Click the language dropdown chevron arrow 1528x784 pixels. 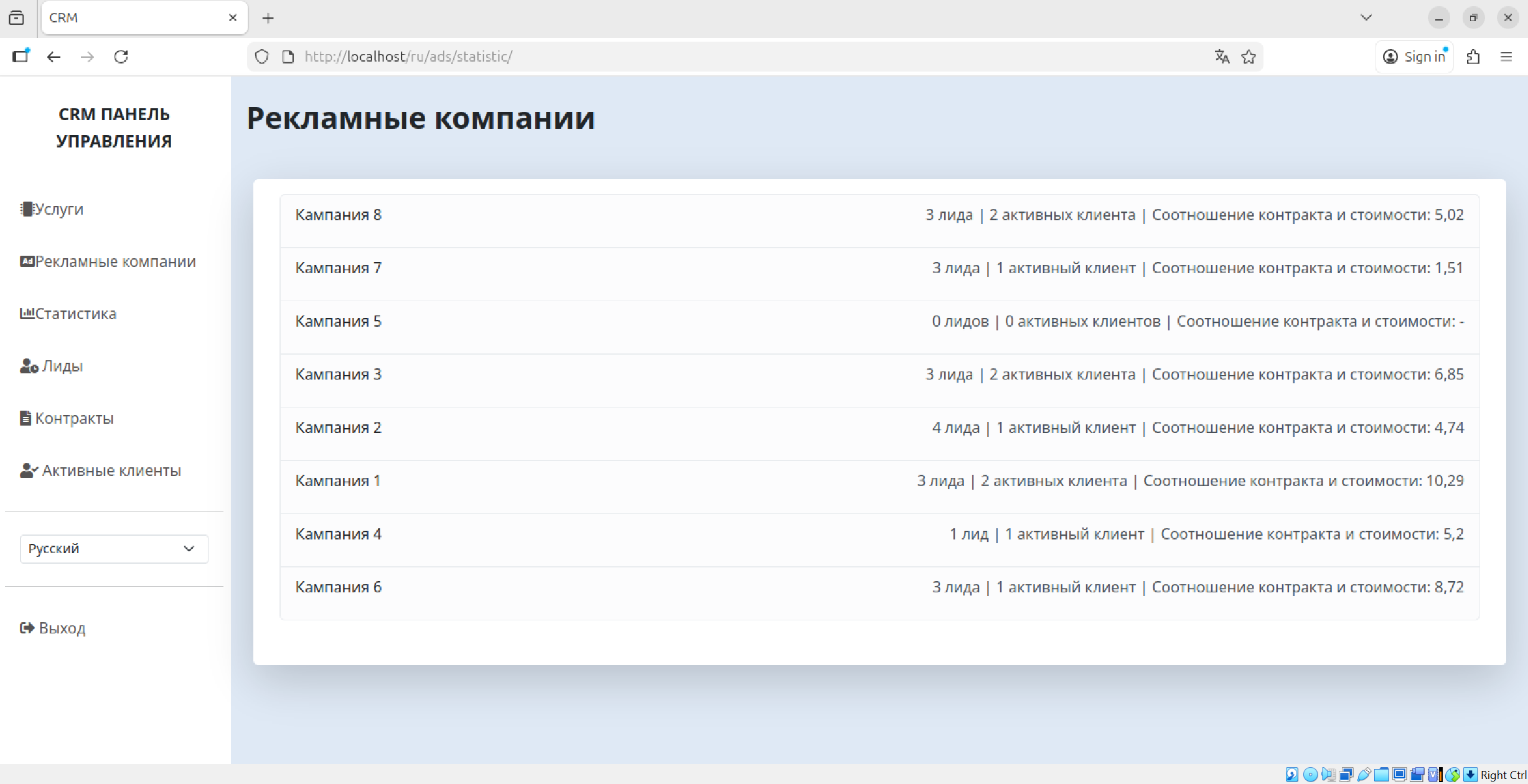189,549
